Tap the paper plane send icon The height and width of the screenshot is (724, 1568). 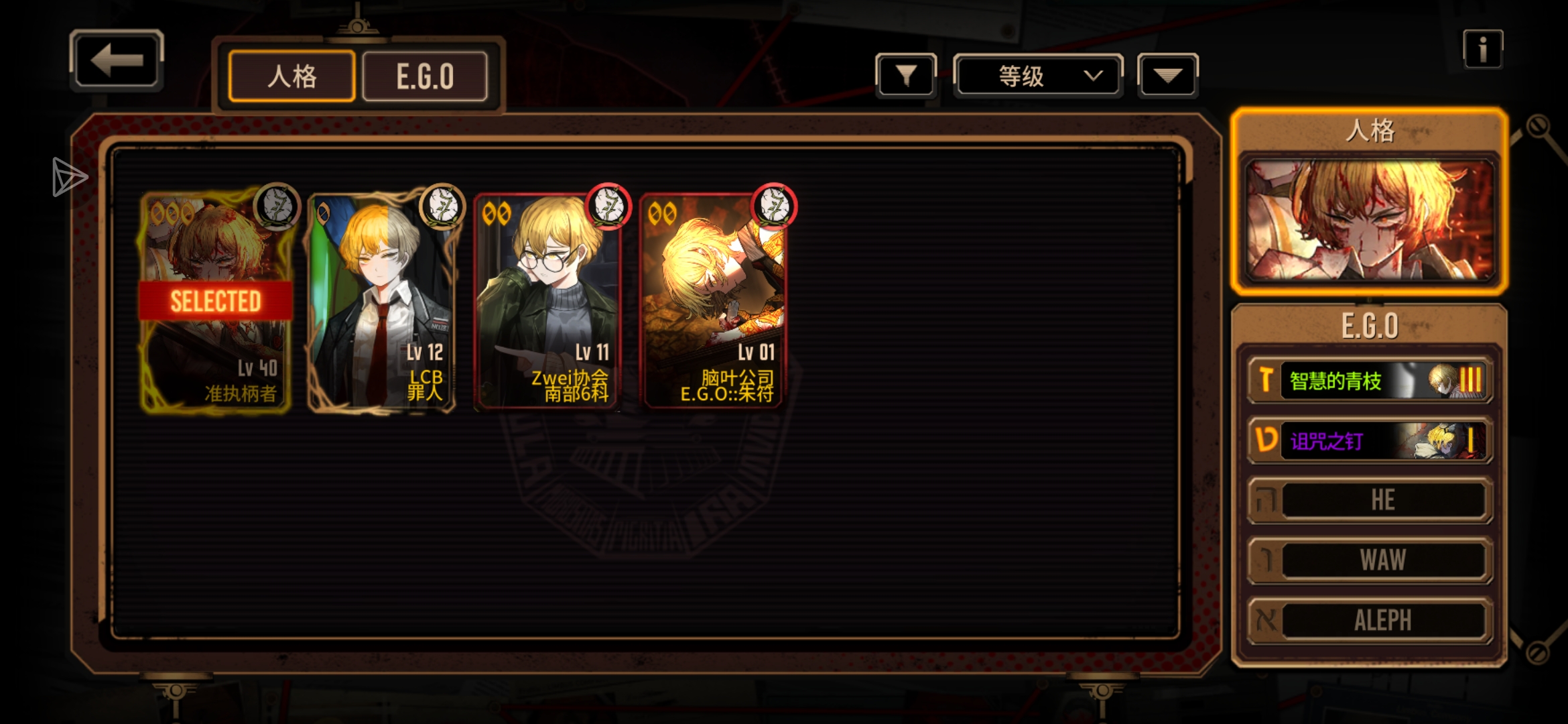70,178
